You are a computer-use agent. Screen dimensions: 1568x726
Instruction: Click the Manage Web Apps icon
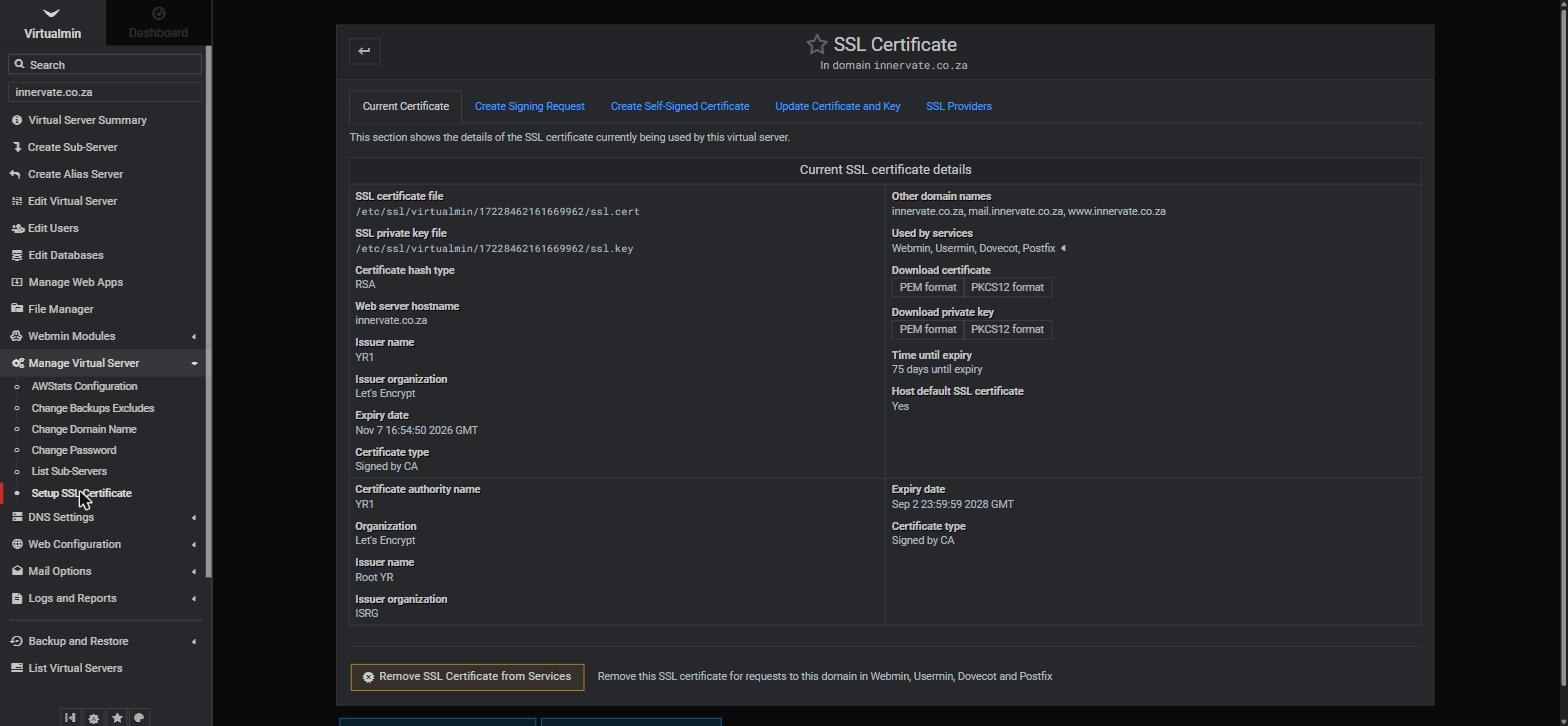(x=17, y=282)
